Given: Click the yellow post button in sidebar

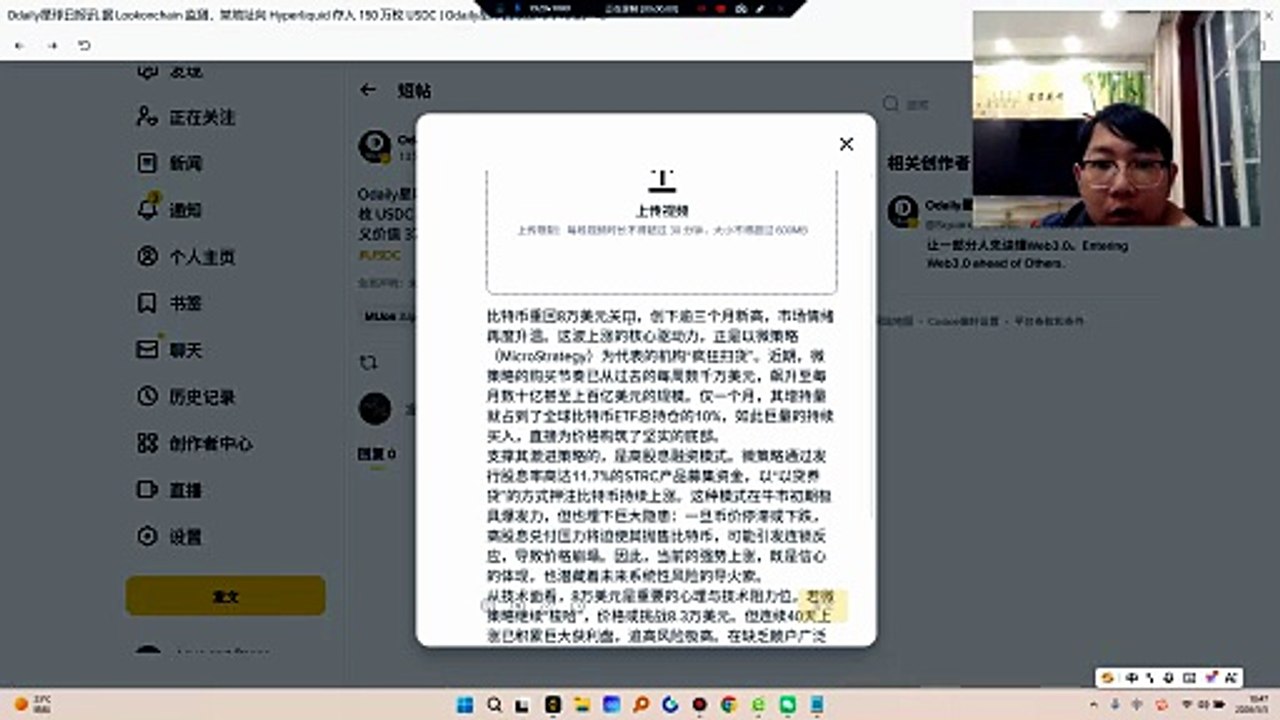Looking at the screenshot, I should (x=225, y=596).
